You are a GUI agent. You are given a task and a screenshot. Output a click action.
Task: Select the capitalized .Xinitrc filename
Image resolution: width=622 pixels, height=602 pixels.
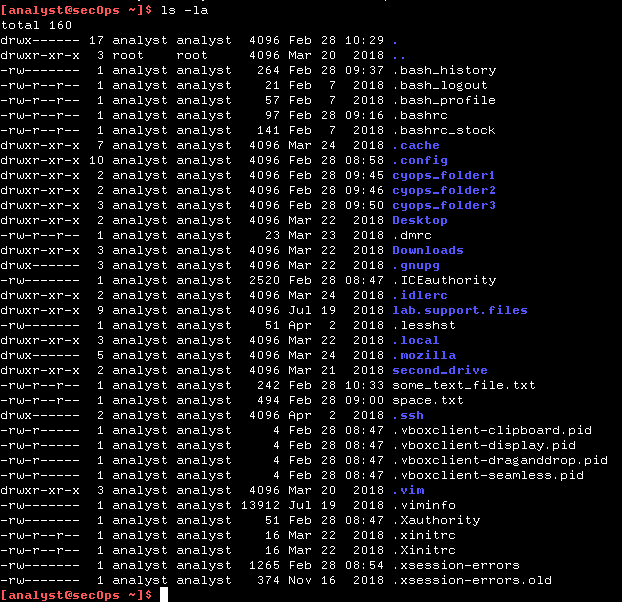(424, 550)
